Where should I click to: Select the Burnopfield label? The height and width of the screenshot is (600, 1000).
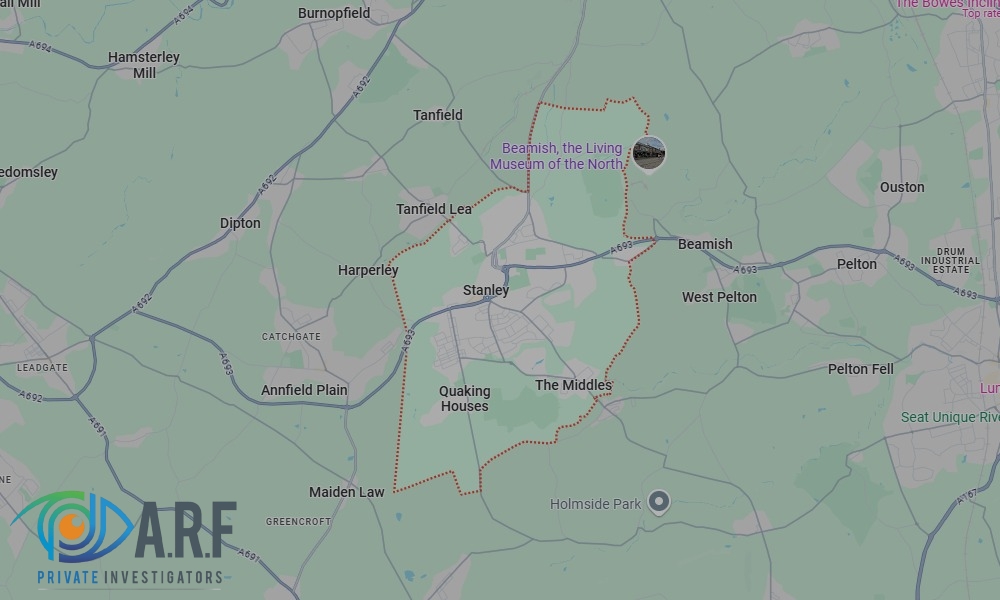[334, 13]
